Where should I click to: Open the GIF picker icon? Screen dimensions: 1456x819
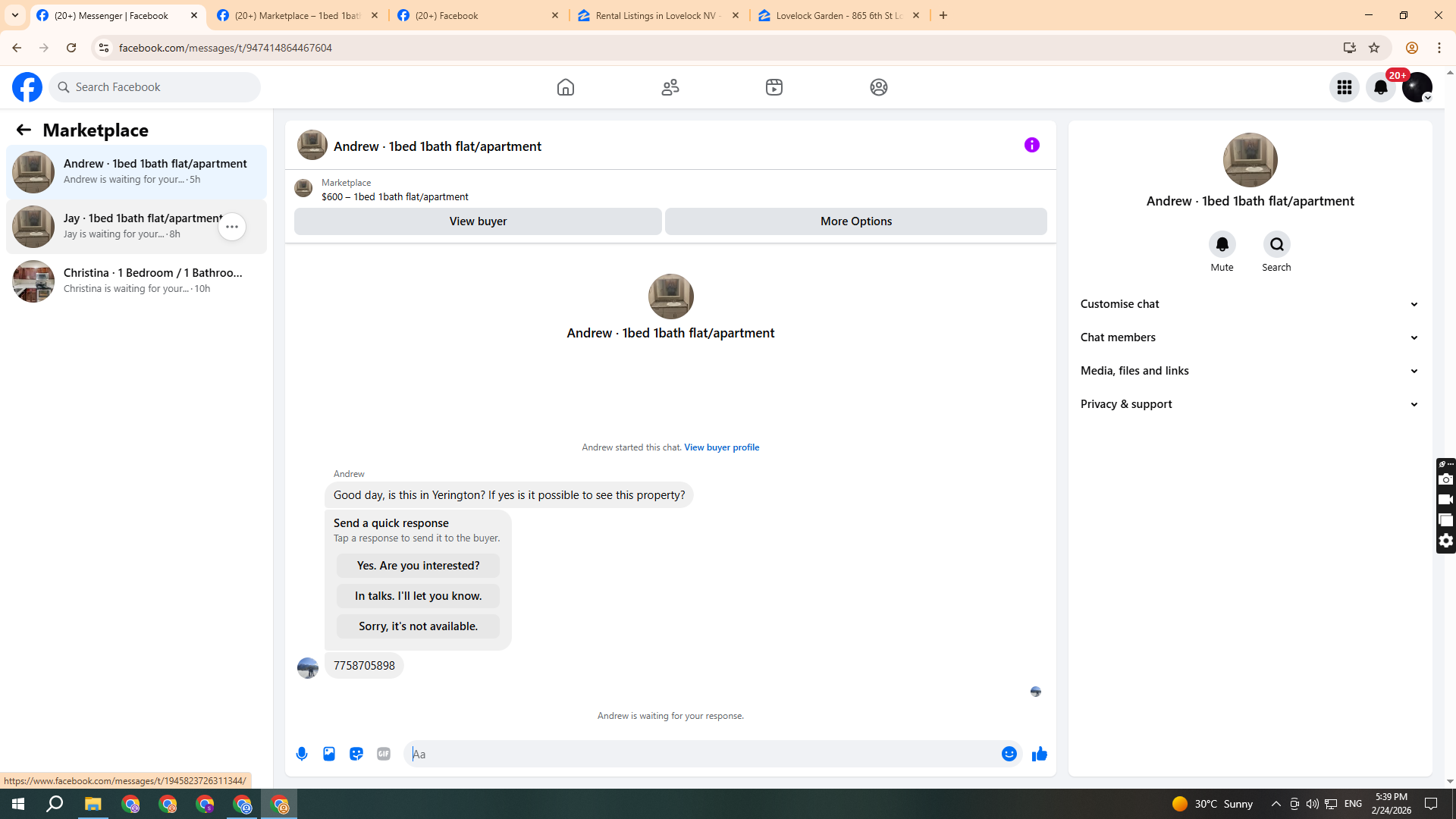coord(384,754)
